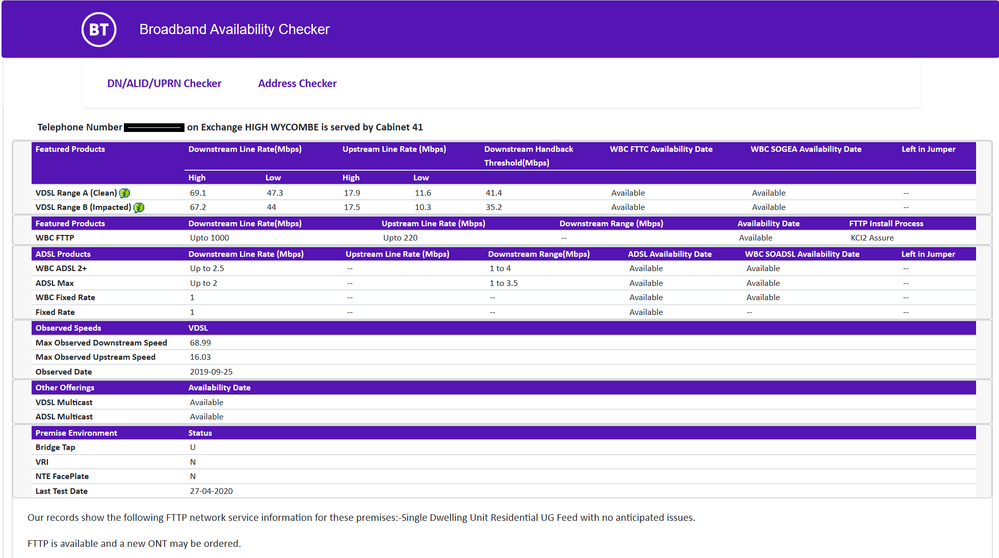
Task: Click the Max Observed Downstream Speed label
Action: click(101, 343)
